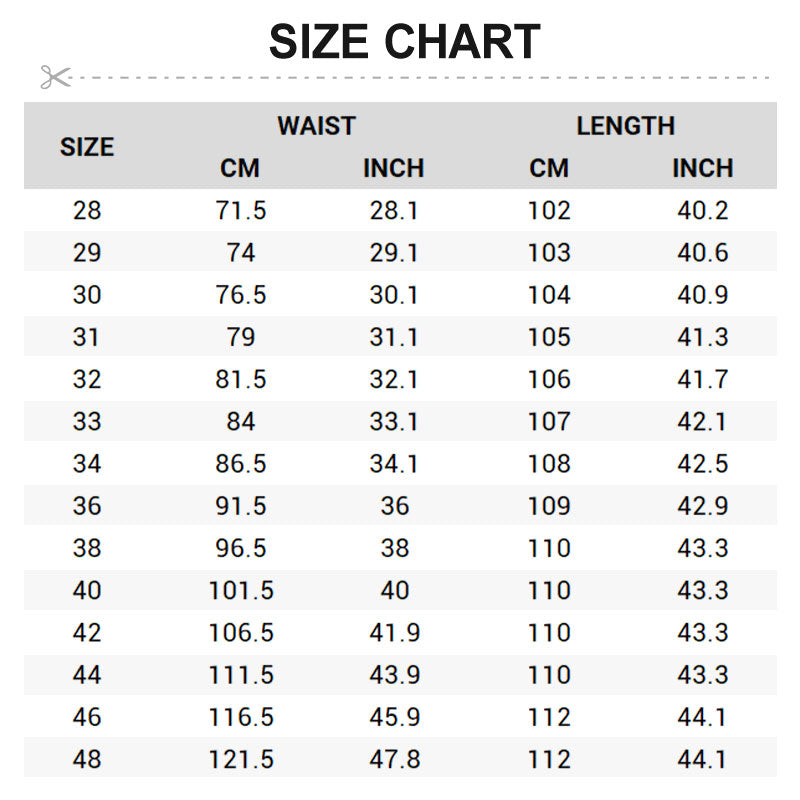Select the 104 cm length cell

pos(549,295)
